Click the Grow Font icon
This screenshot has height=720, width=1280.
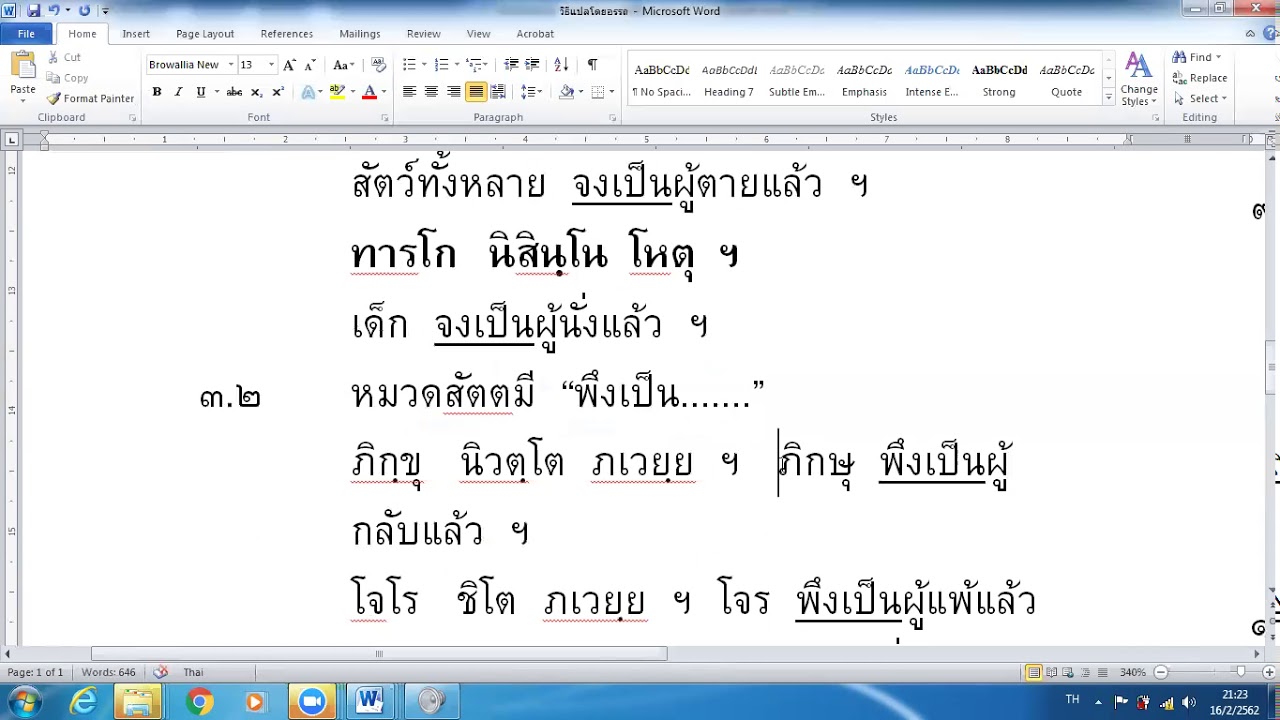[x=289, y=65]
